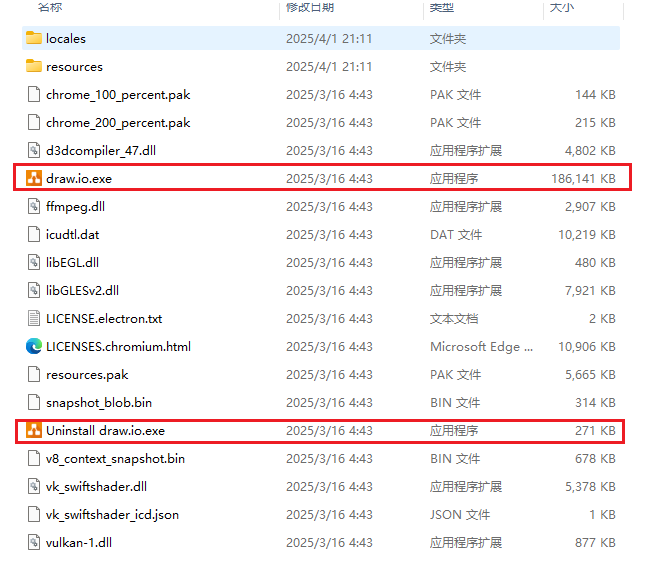Select the file name vk_swiftshader_icd.json
Screen dimensions: 661x563
pyautogui.click(x=112, y=515)
